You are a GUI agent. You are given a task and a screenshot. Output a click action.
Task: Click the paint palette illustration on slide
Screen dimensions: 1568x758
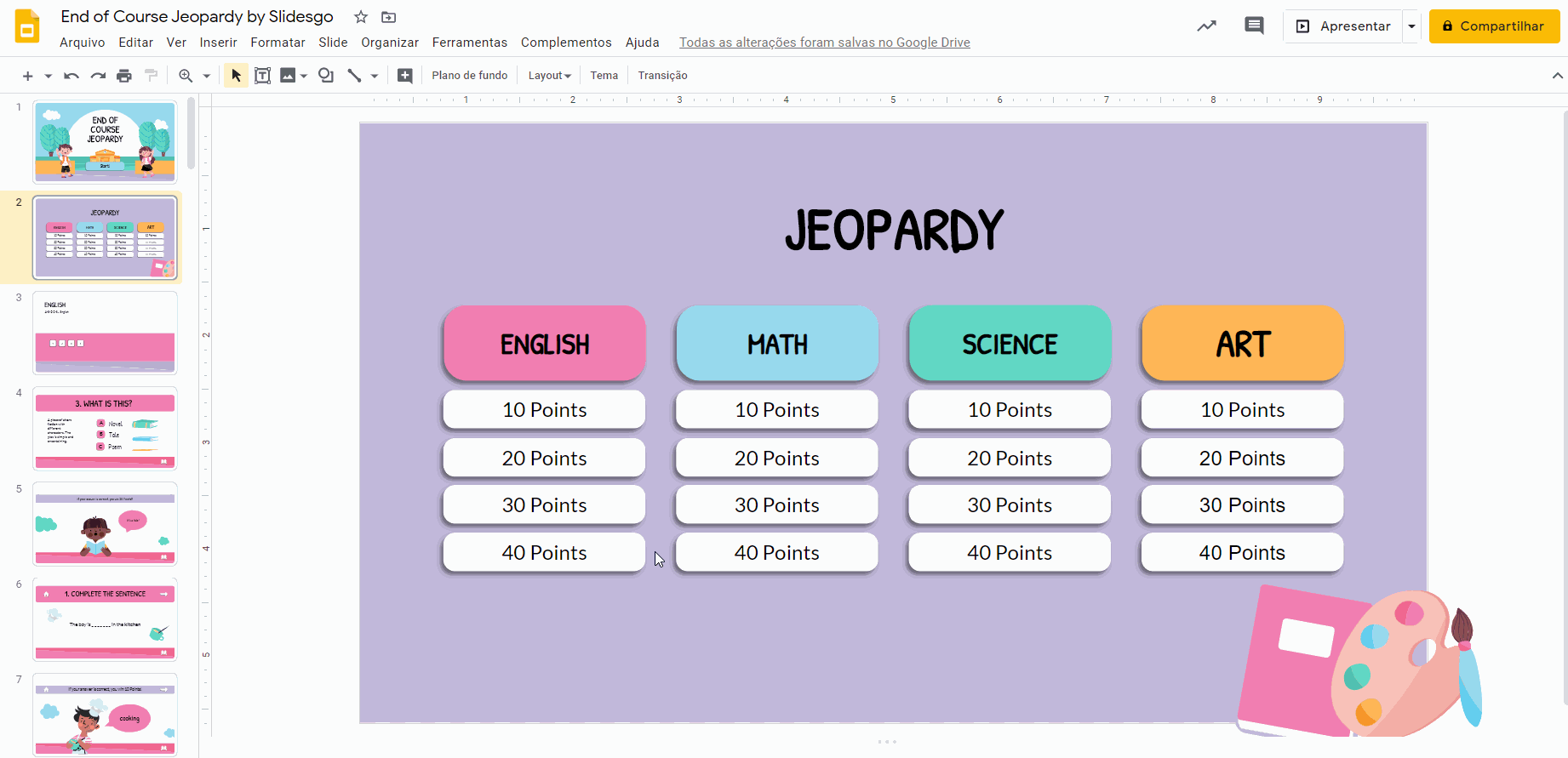pos(1392,662)
